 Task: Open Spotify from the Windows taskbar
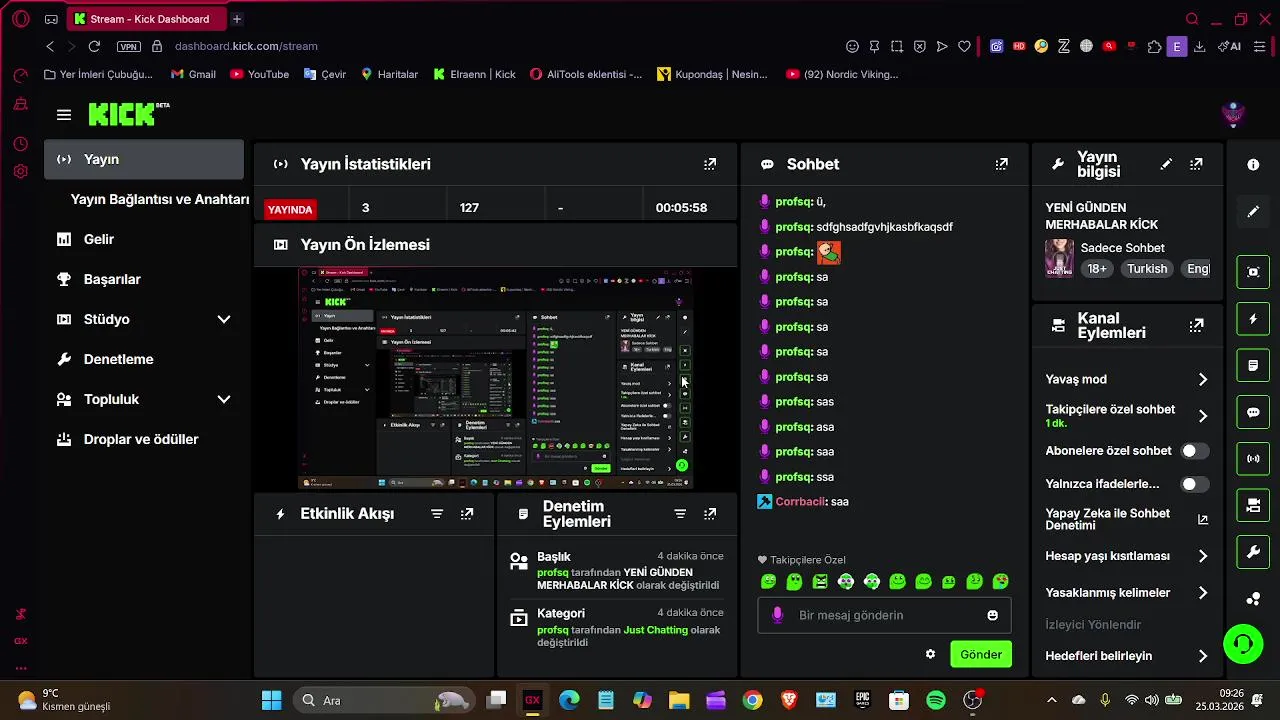(936, 700)
